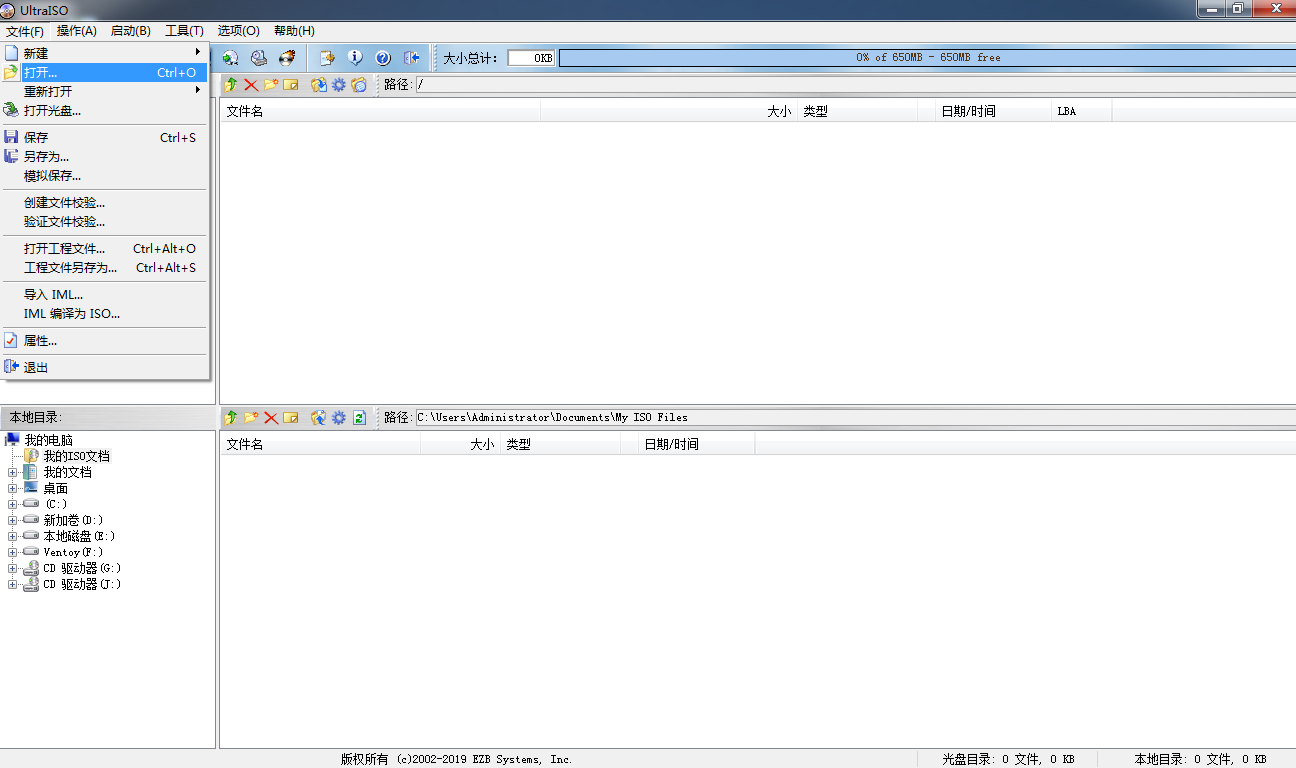1296x768 pixels.
Task: Go up one level in local pane toolbar
Action: click(231, 418)
